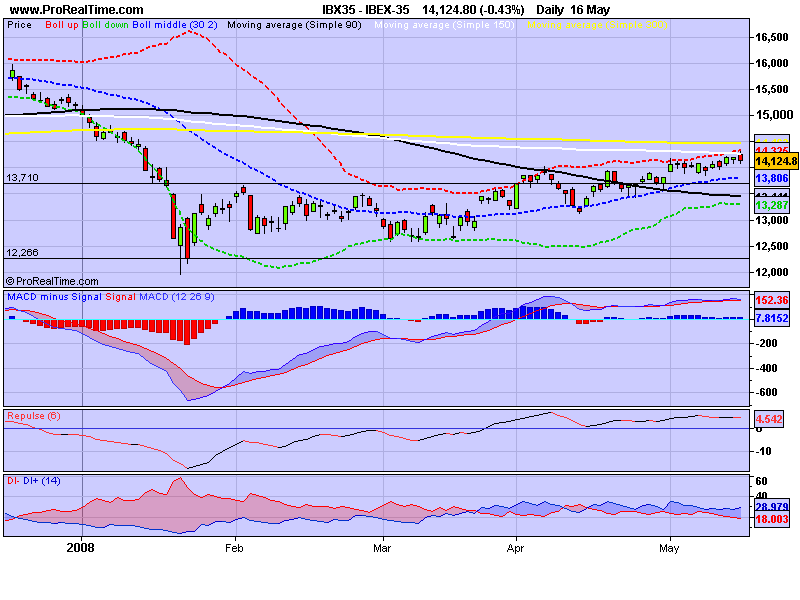Click the DI- legend label
Screen dimensions: 800x600
click(14, 481)
